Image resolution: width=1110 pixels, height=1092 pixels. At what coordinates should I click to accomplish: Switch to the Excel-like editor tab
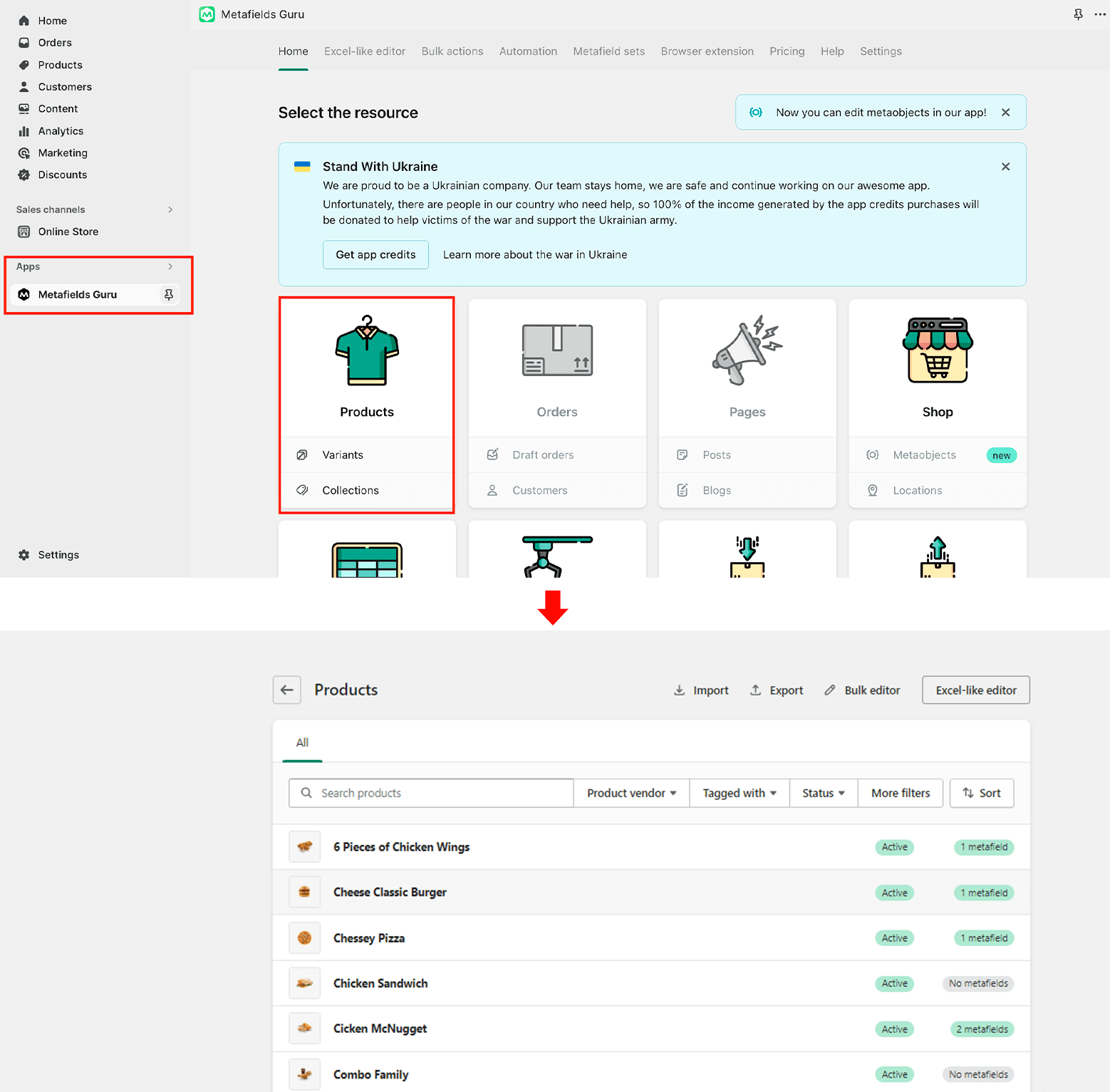365,51
